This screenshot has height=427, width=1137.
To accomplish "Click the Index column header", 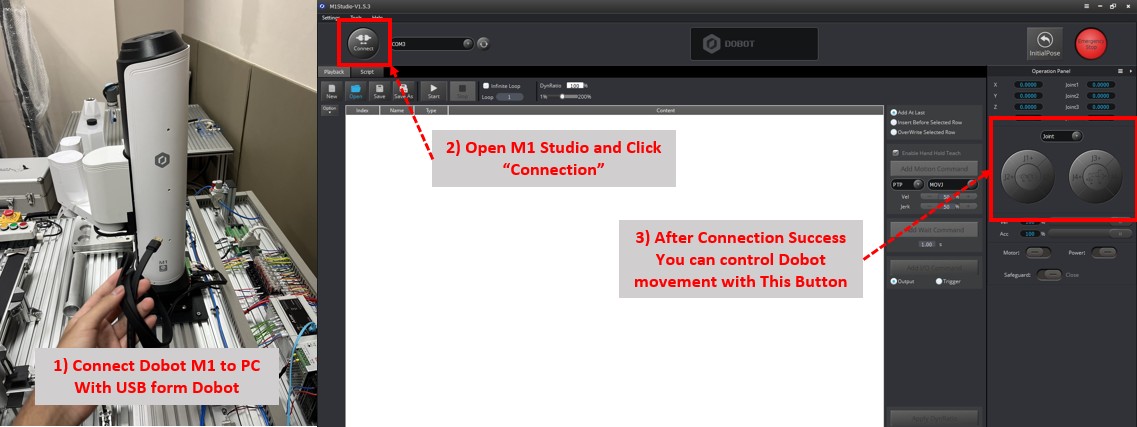I will [x=363, y=110].
